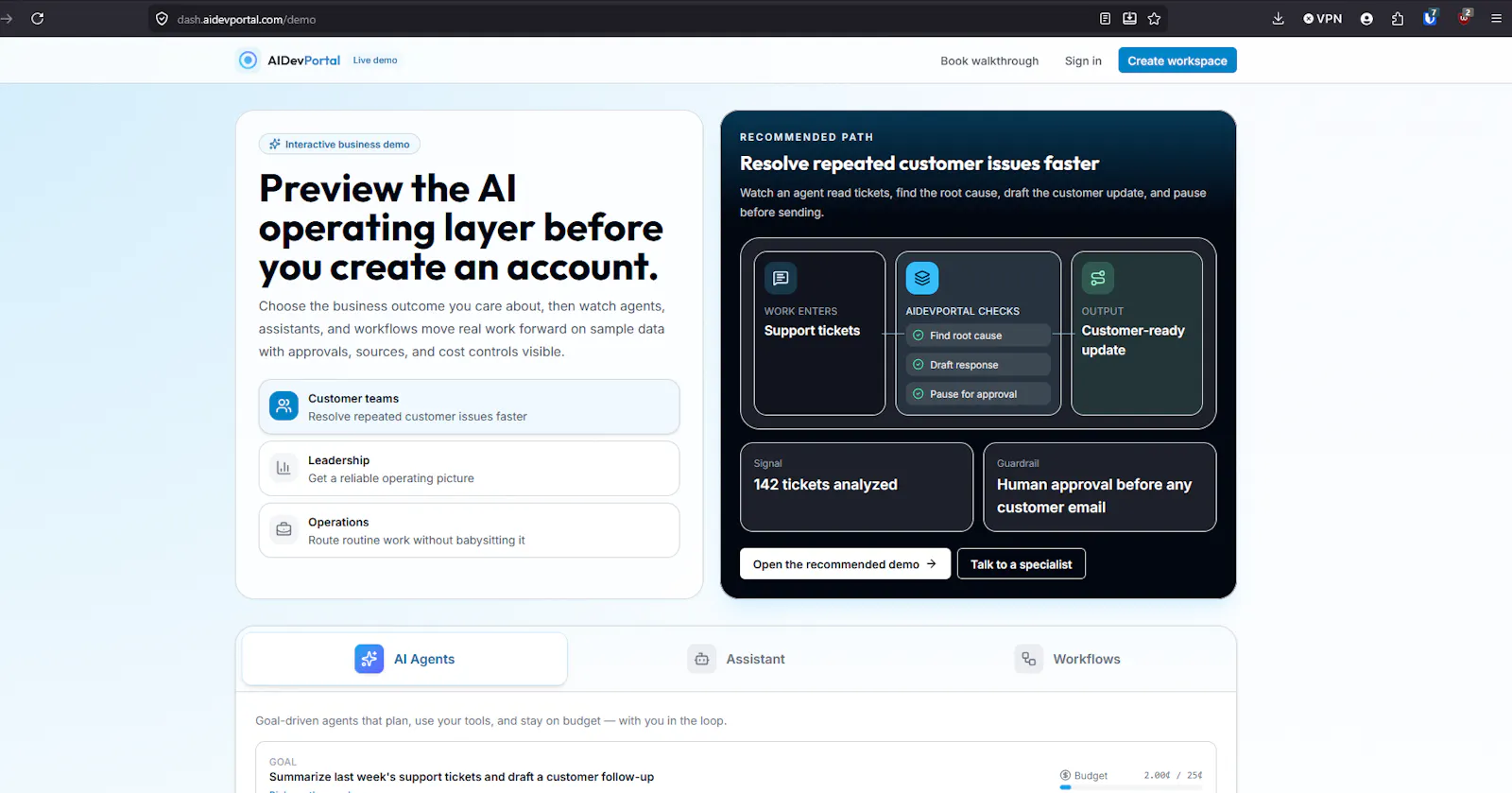Bookmark this page with the star icon

click(1154, 18)
